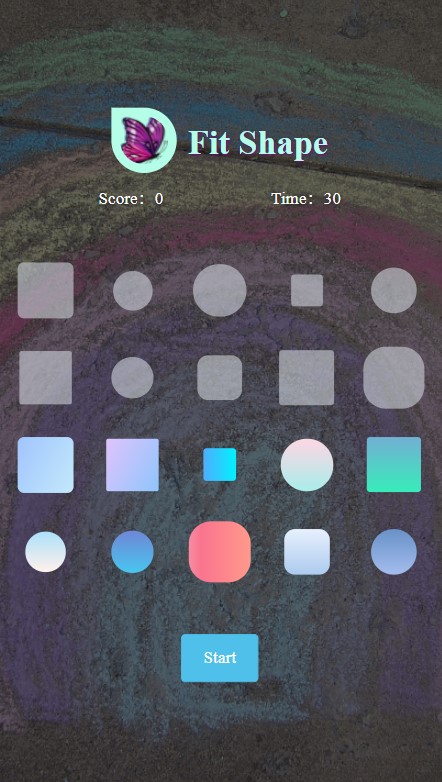Click the blue Start button
442x782 pixels.
220,657
